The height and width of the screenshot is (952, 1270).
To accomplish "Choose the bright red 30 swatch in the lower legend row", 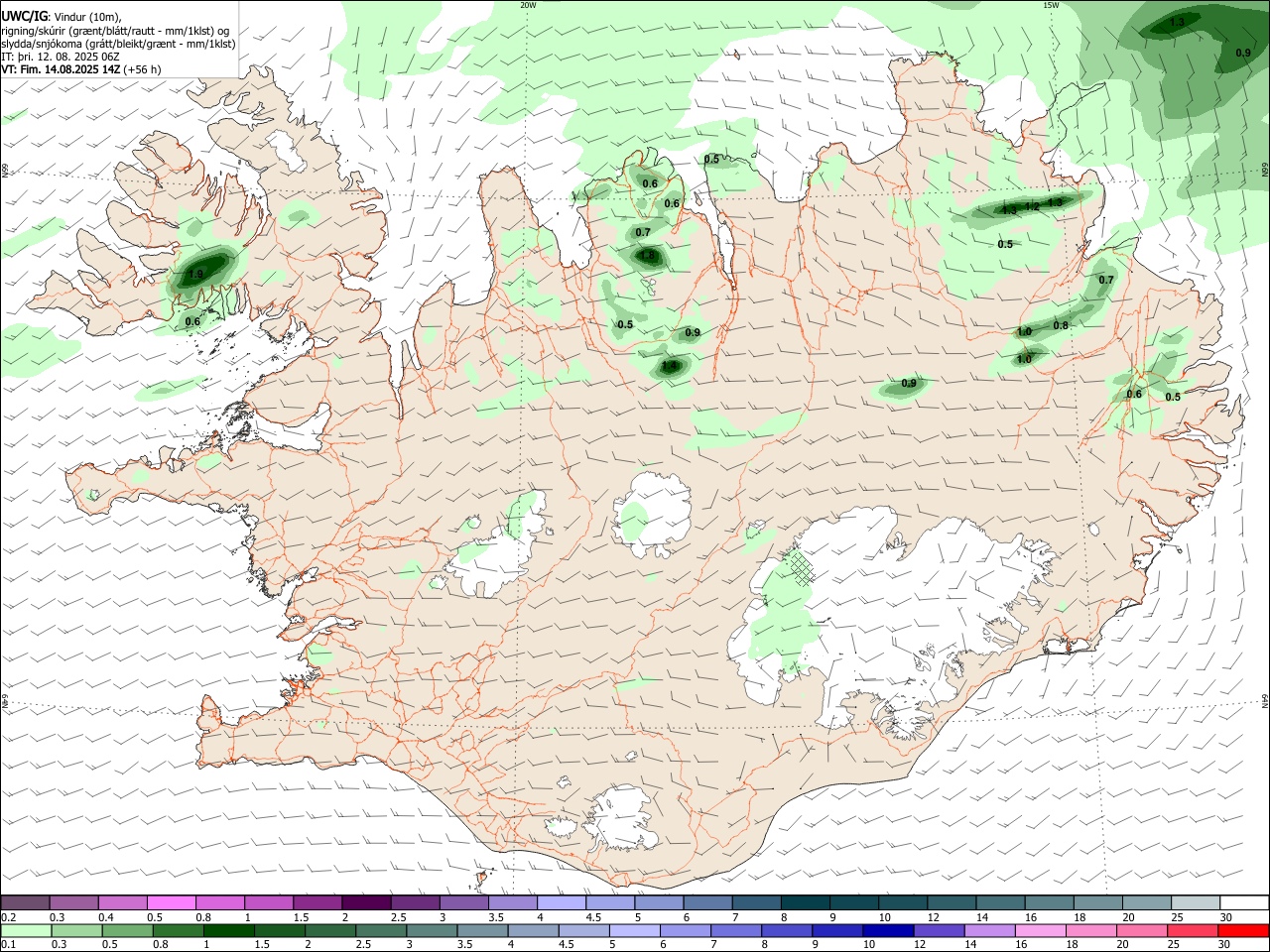I will click(x=1242, y=930).
